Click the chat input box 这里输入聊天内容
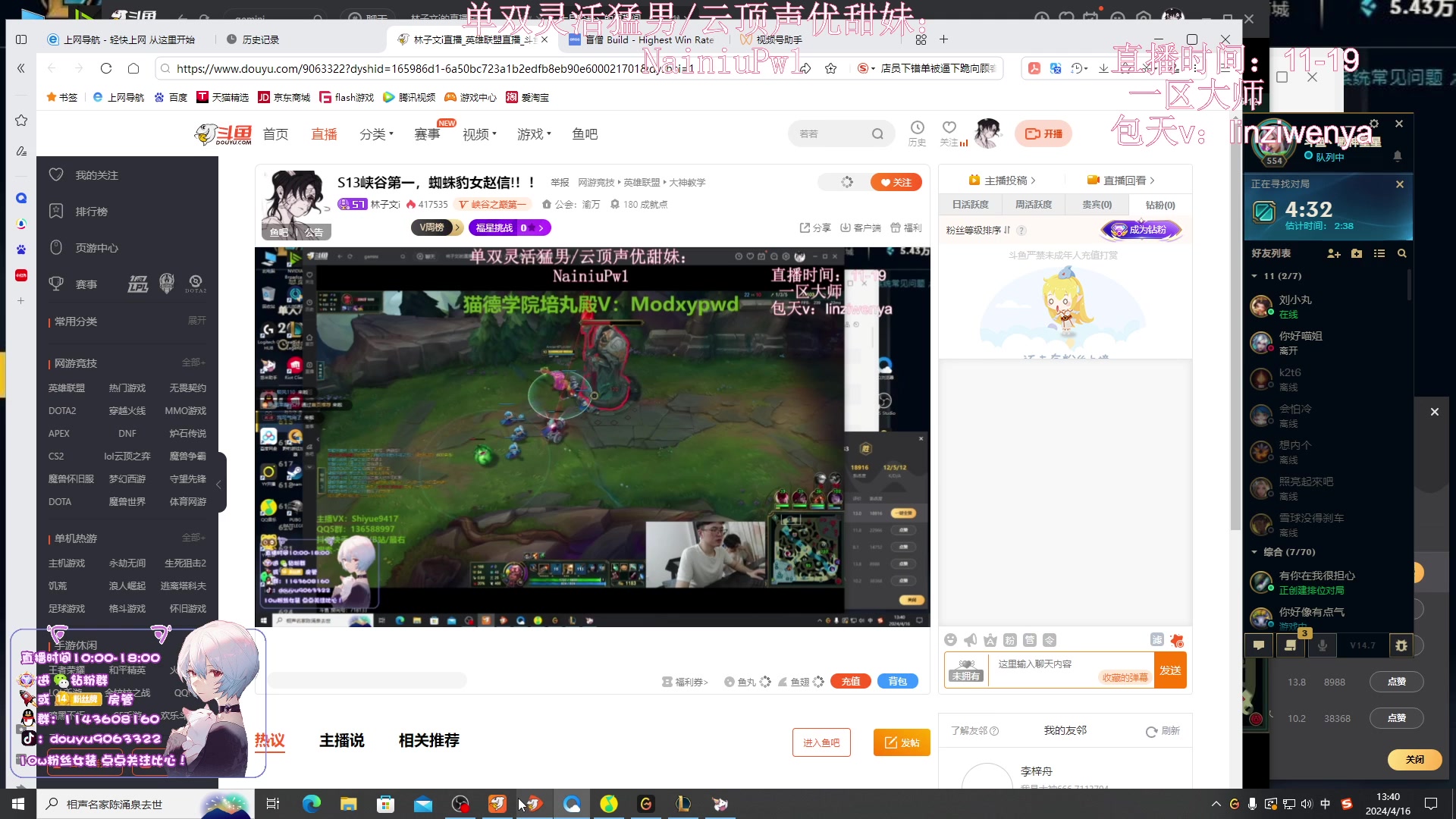 pyautogui.click(x=1071, y=670)
